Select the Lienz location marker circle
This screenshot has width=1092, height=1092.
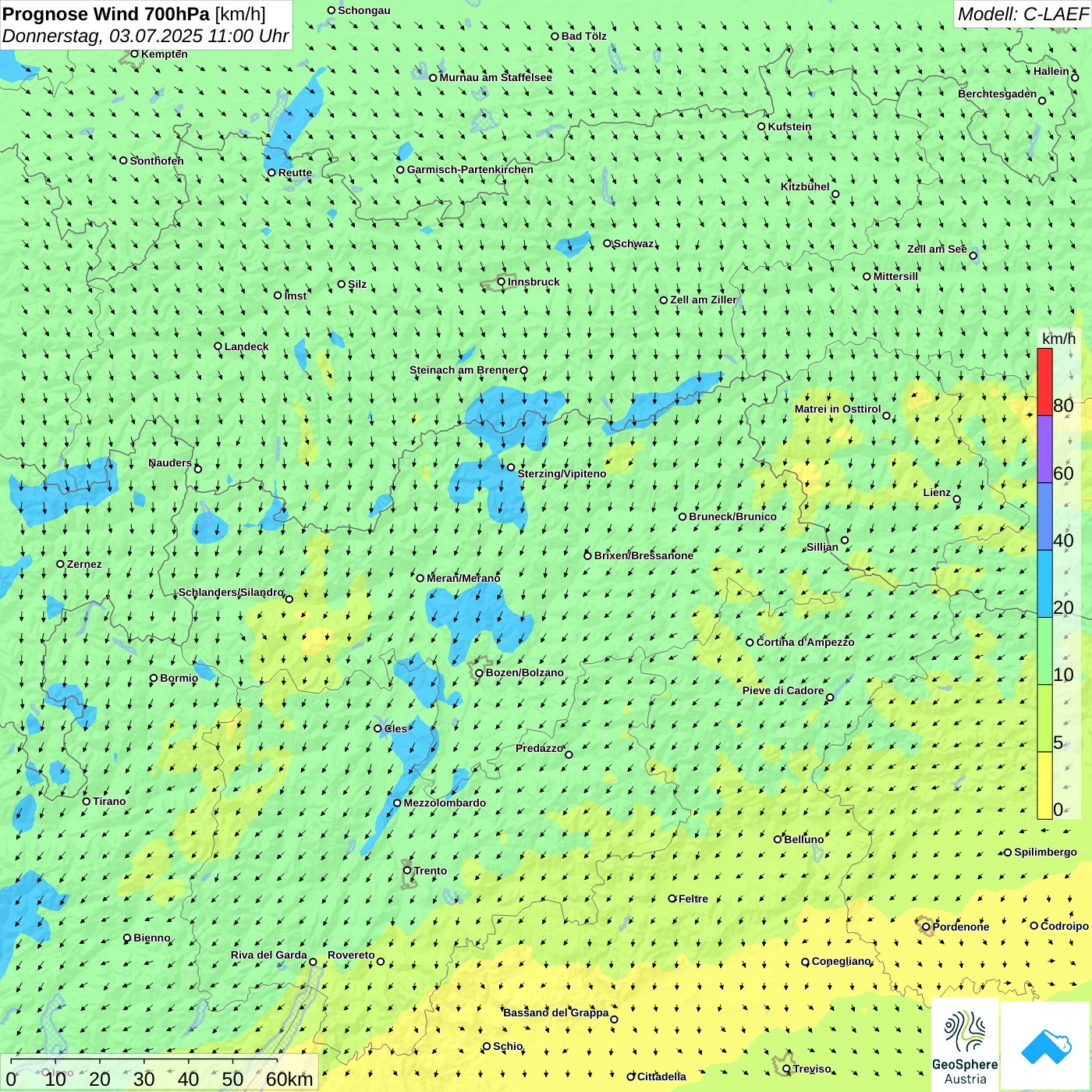(957, 499)
